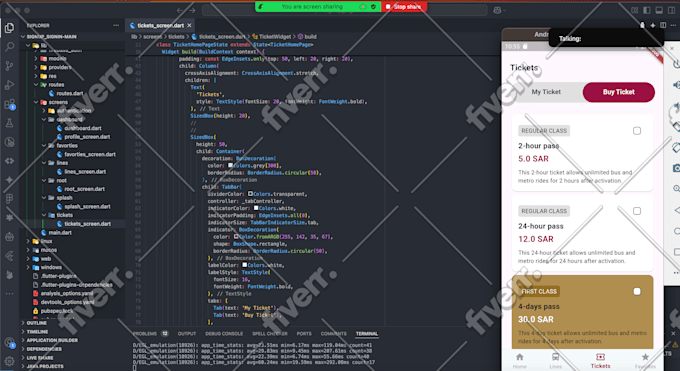The width and height of the screenshot is (680, 371).
Task: Expand the TIMELINE section
Action: point(37,332)
